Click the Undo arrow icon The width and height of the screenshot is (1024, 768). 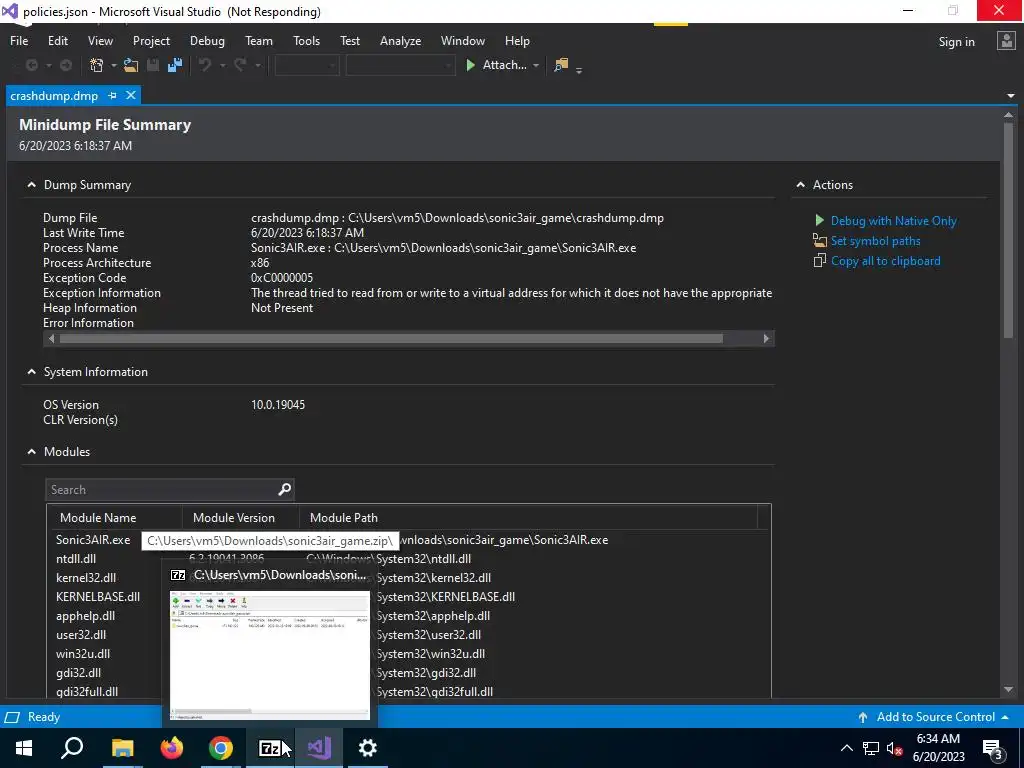(x=205, y=65)
